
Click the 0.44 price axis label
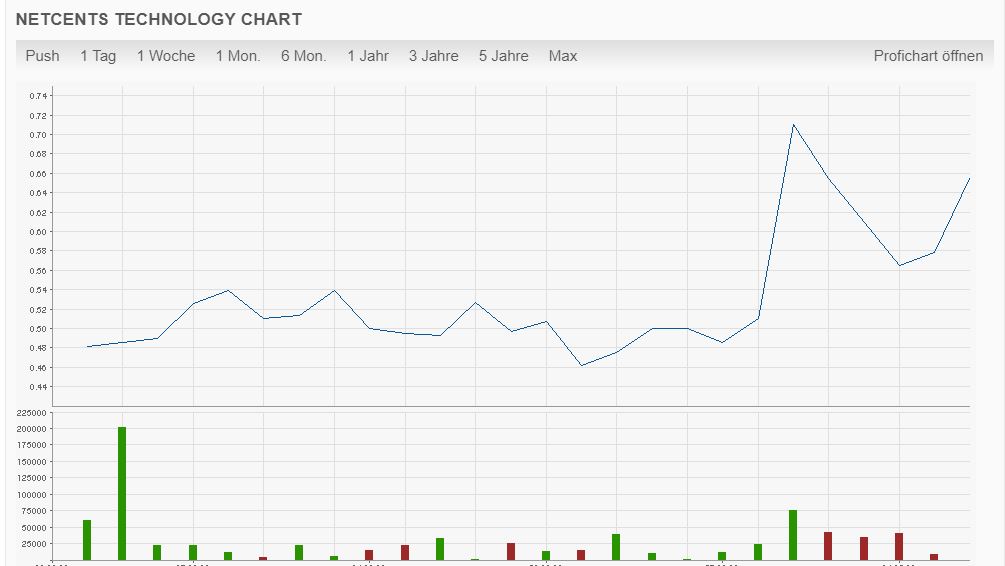pyautogui.click(x=38, y=387)
